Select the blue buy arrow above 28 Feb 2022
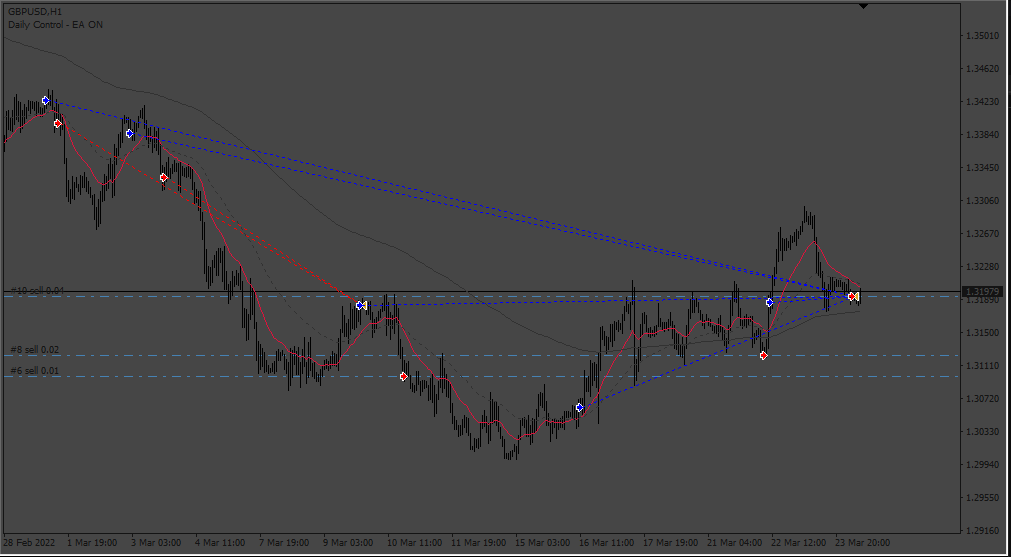 point(45,101)
